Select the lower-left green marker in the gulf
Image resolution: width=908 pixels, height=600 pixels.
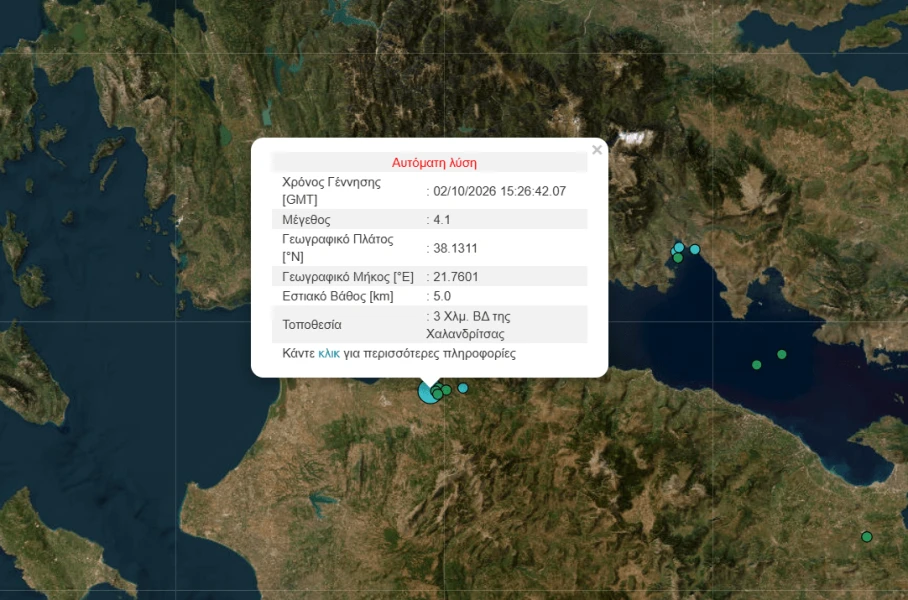[756, 365]
